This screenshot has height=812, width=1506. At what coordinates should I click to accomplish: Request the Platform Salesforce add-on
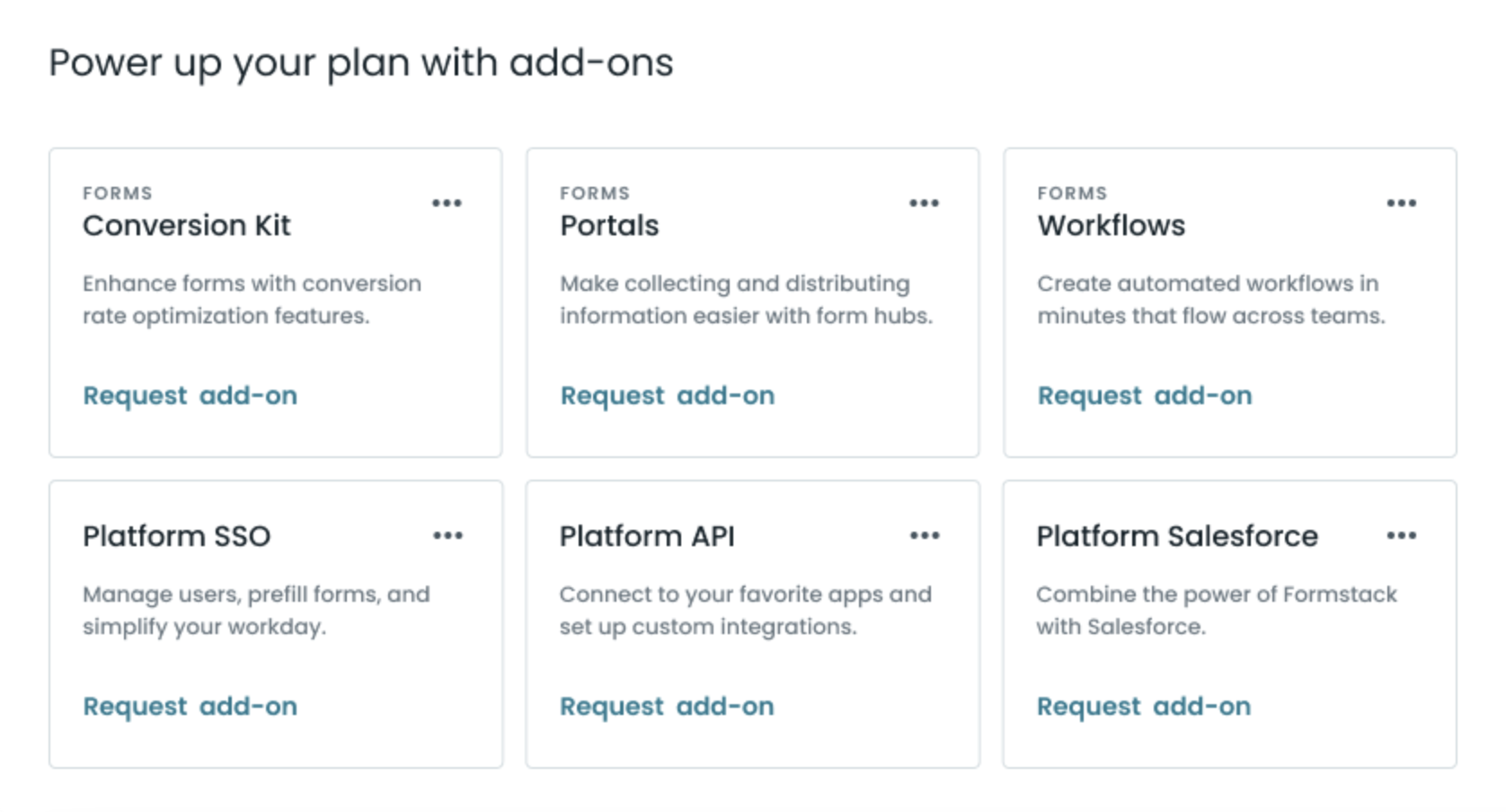(1143, 707)
